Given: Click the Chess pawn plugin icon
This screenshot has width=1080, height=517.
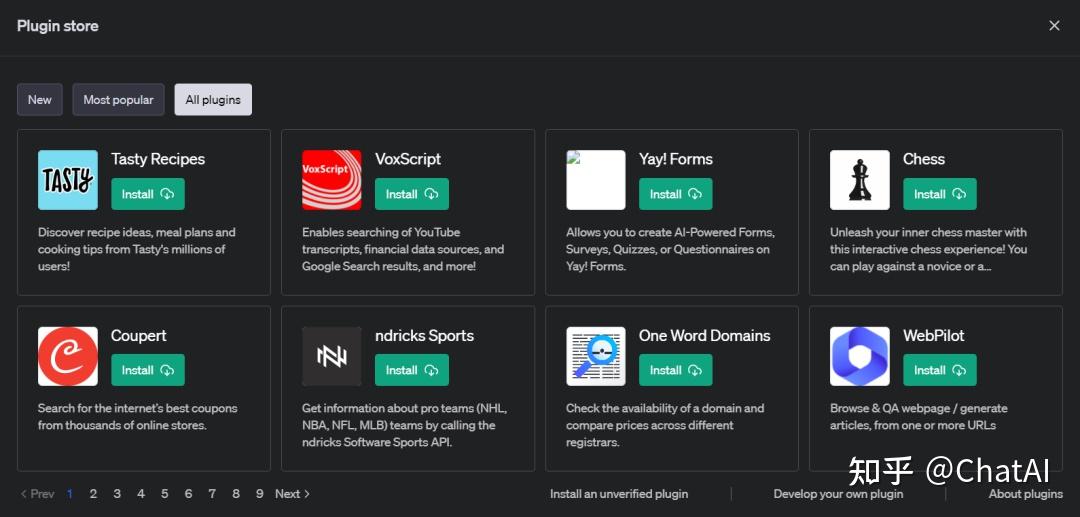Looking at the screenshot, I should [860, 180].
